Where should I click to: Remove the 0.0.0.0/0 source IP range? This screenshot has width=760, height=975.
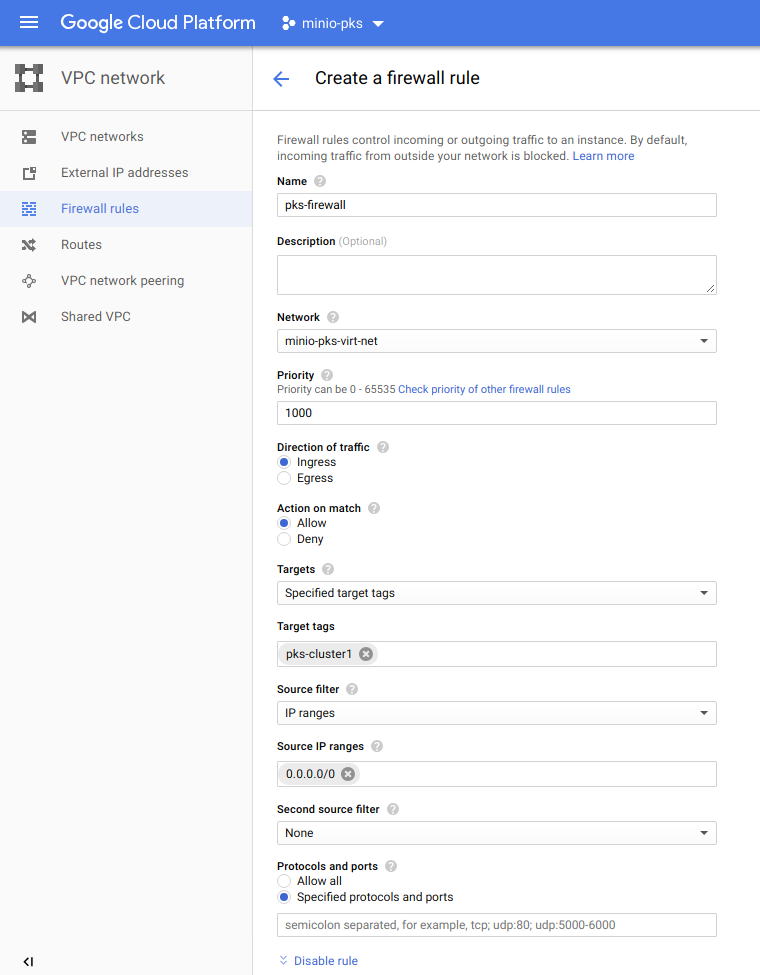[x=347, y=774]
